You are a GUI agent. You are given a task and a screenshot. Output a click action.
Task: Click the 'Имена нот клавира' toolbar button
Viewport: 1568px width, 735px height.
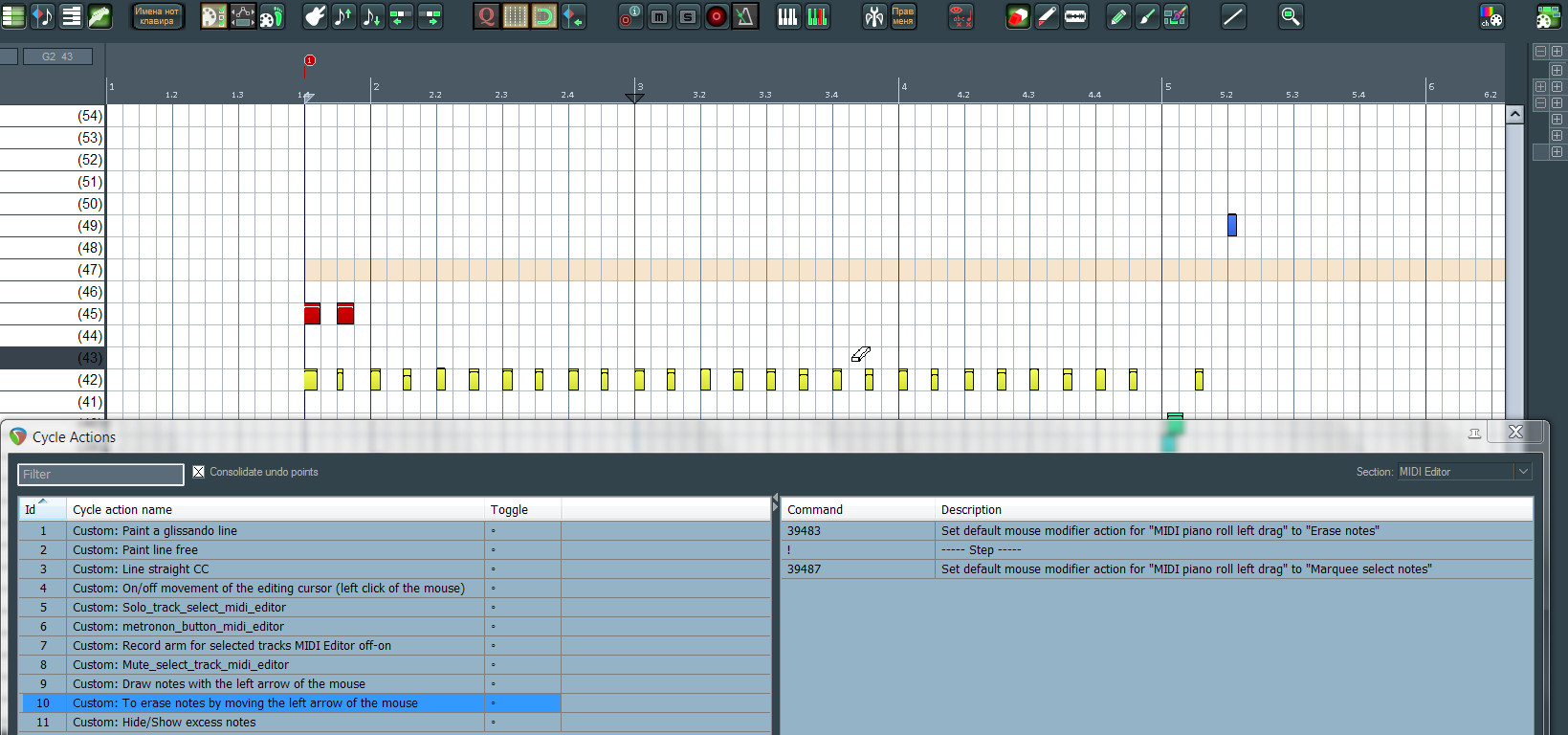pos(157,16)
